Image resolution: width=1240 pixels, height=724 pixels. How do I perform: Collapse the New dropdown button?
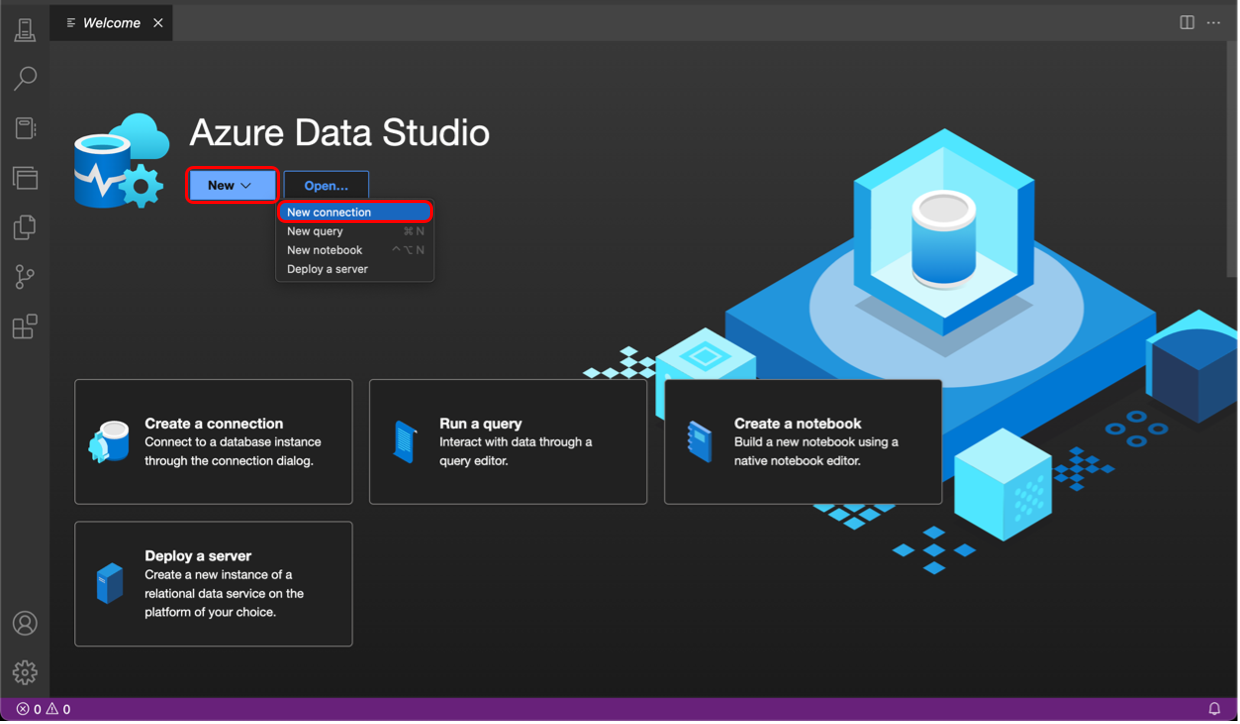click(231, 185)
